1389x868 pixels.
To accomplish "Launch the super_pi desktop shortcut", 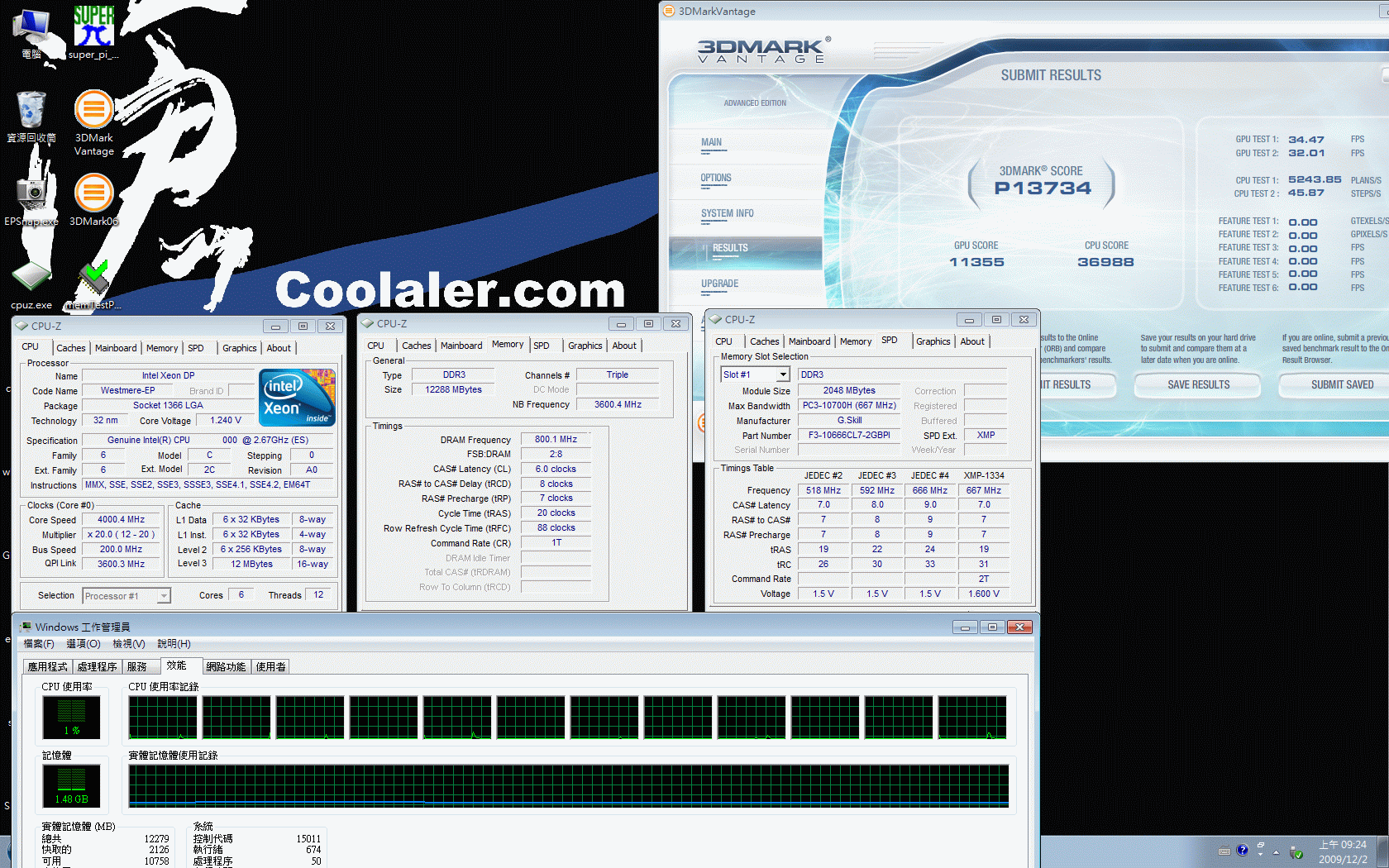I will pyautogui.click(x=93, y=33).
